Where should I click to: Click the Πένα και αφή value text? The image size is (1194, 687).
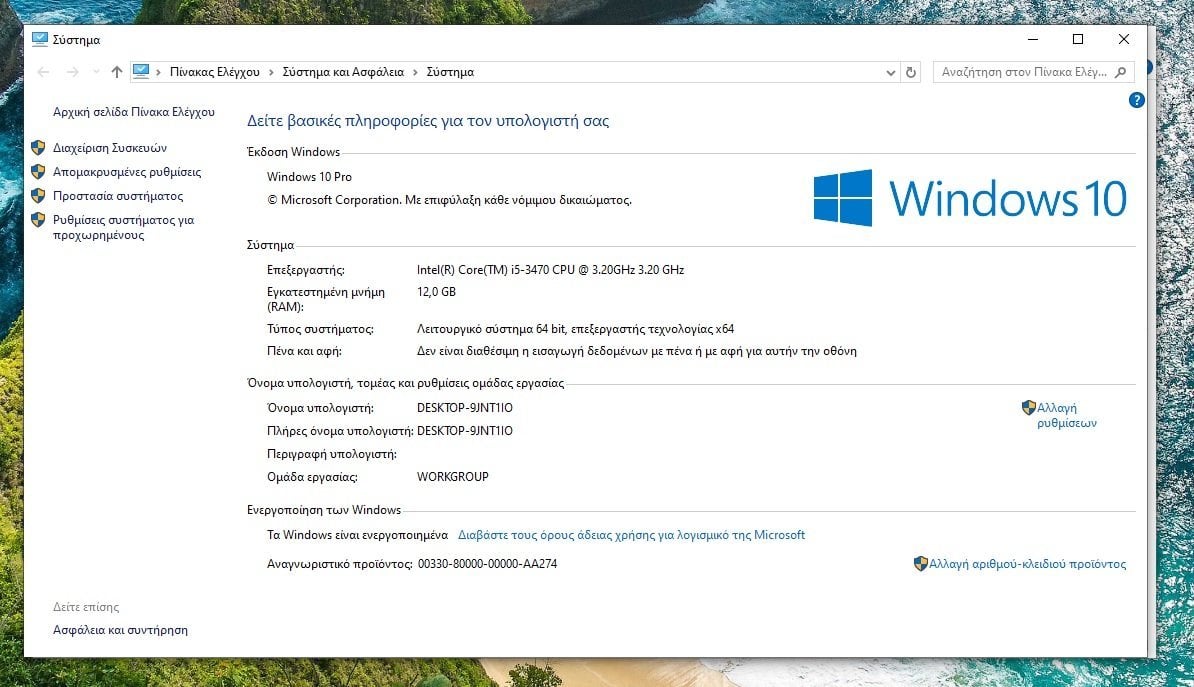pos(637,351)
